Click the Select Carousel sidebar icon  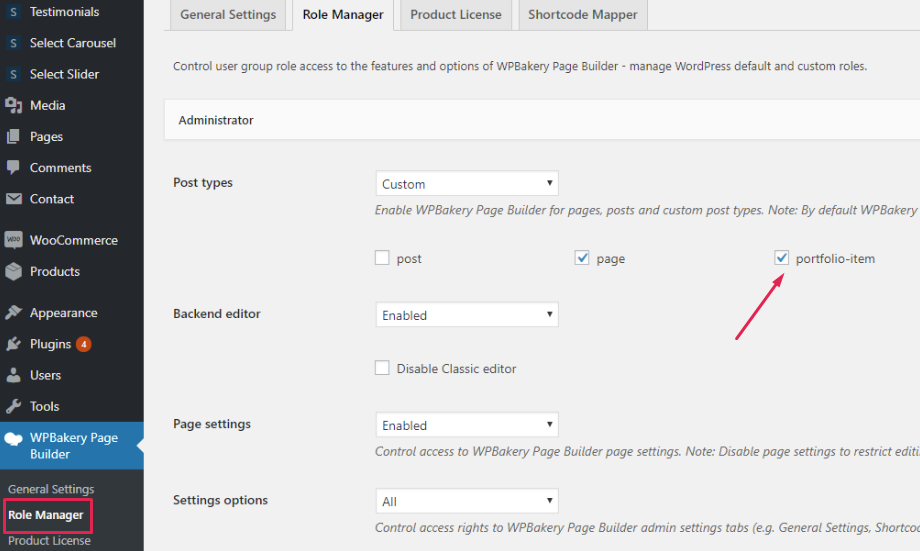tap(13, 43)
